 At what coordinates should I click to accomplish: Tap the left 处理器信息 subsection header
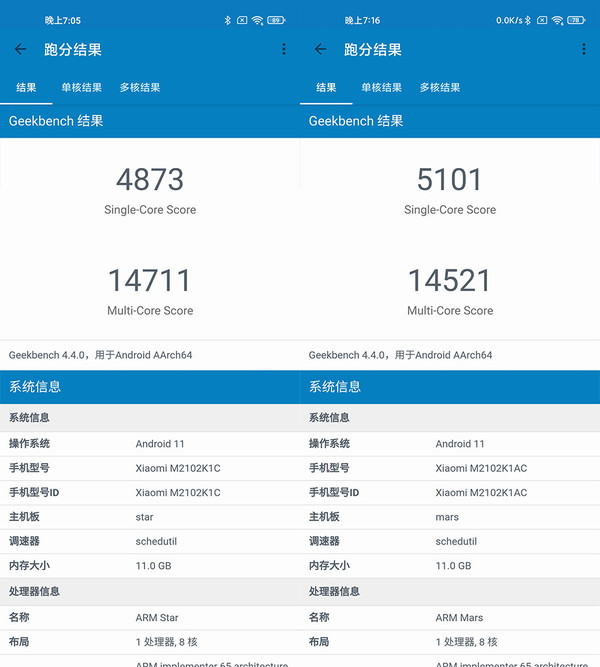[150, 591]
